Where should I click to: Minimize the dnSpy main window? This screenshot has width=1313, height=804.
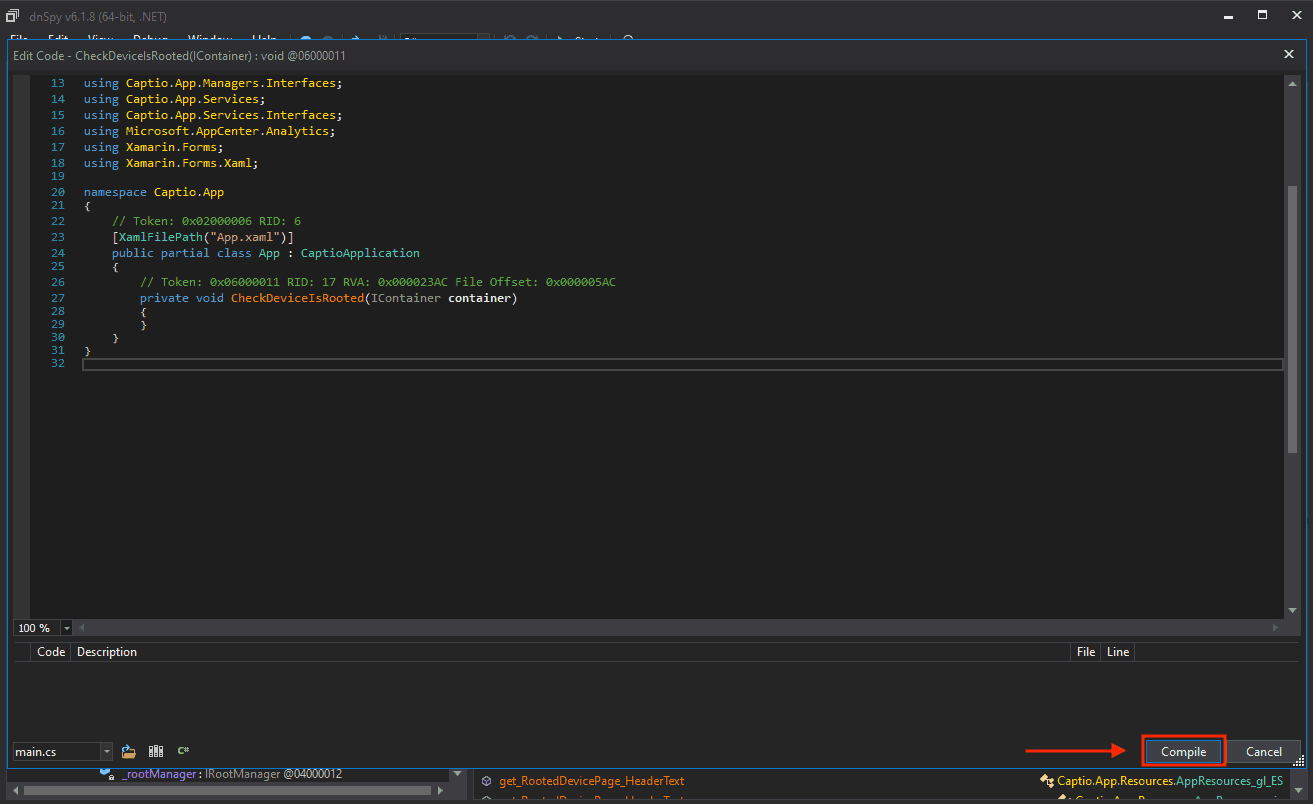1228,15
